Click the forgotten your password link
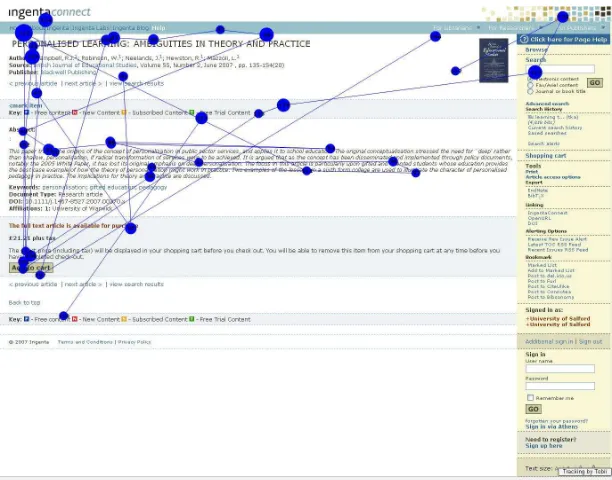Viewport: 612px width, 480px height. (x=556, y=421)
